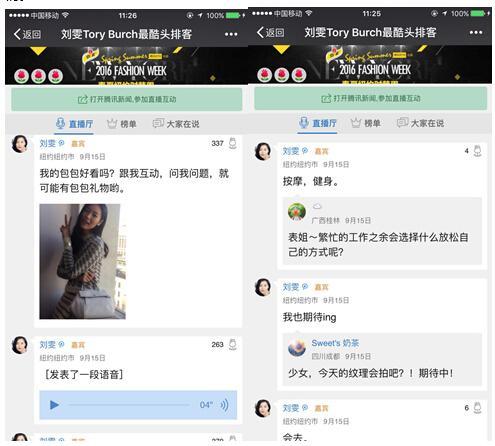The height and width of the screenshot is (446, 495).
Task: Tap the yellow triangle on right fashion banner
Action: [281, 49]
